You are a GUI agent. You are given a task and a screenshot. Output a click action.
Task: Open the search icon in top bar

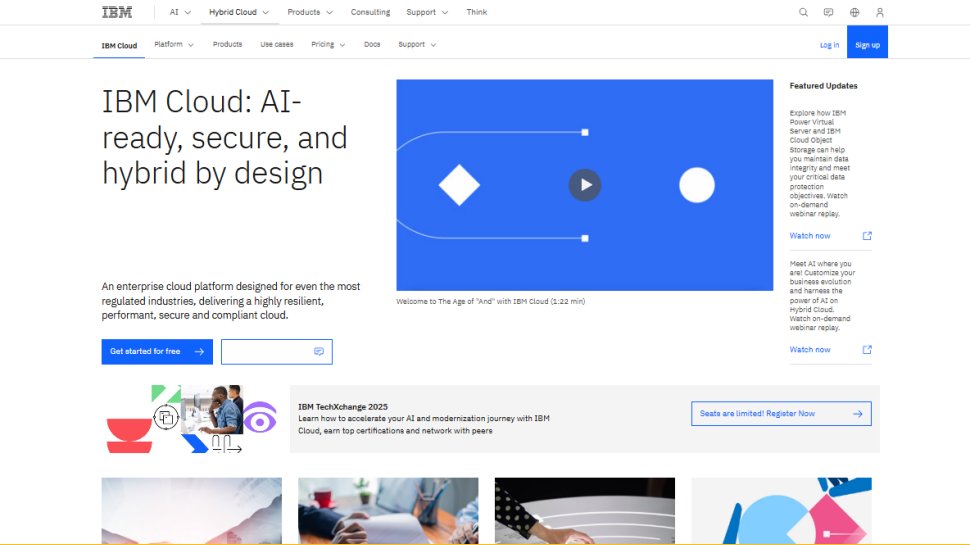click(x=803, y=12)
